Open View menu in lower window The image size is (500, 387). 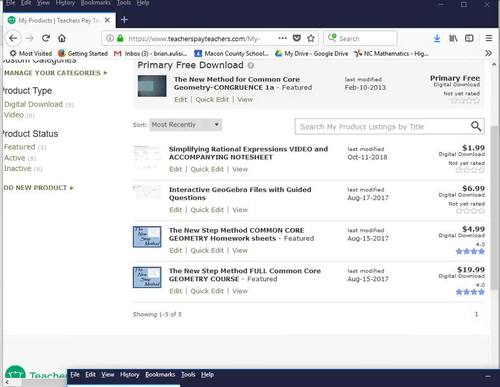[108, 375]
